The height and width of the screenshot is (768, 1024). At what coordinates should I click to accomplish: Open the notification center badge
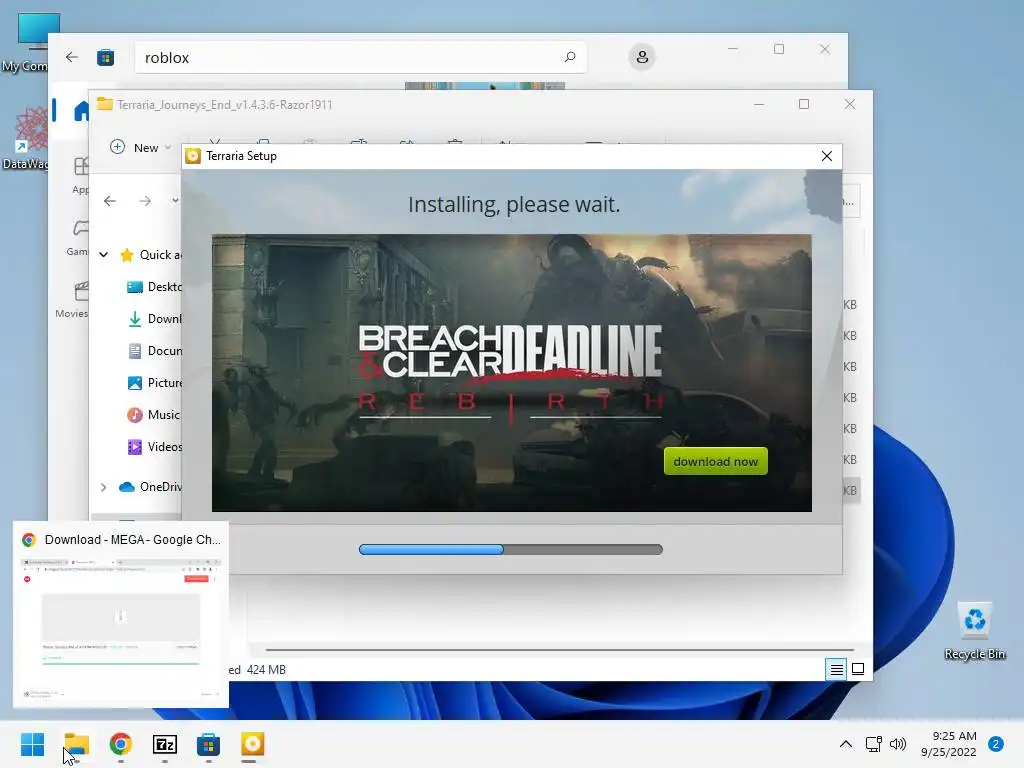pyautogui.click(x=996, y=744)
